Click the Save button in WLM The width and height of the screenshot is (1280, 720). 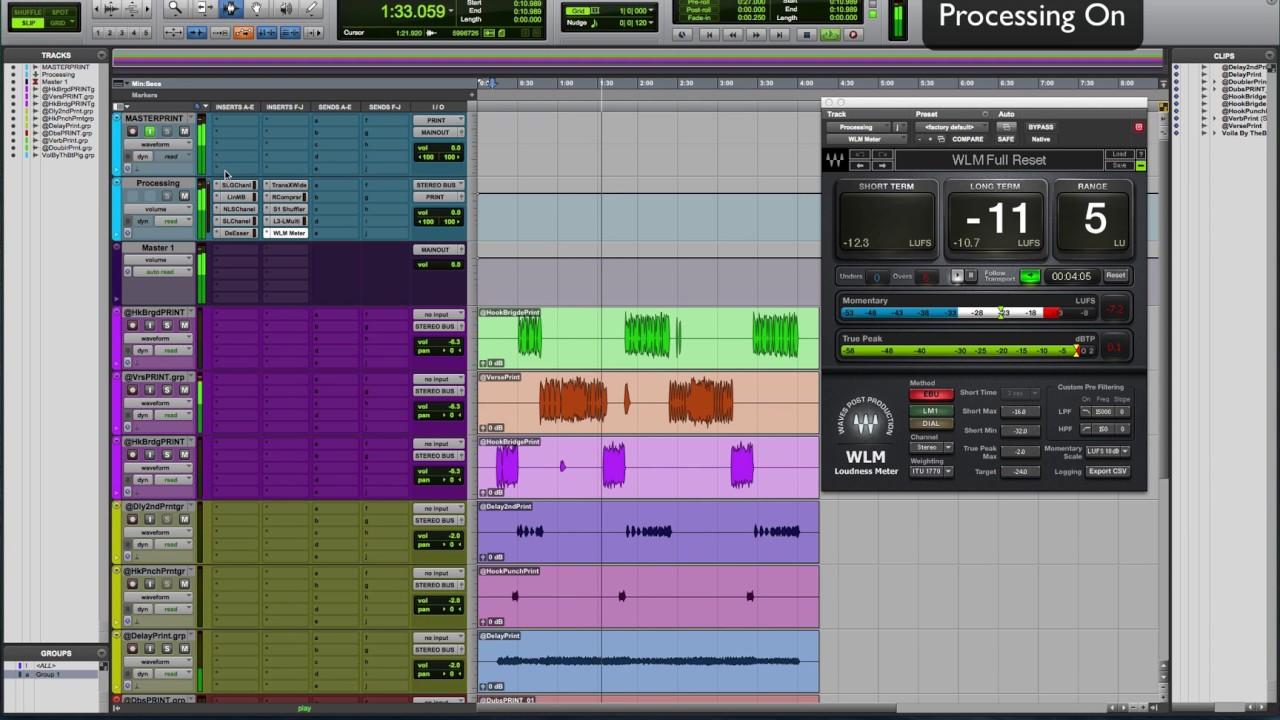1119,165
